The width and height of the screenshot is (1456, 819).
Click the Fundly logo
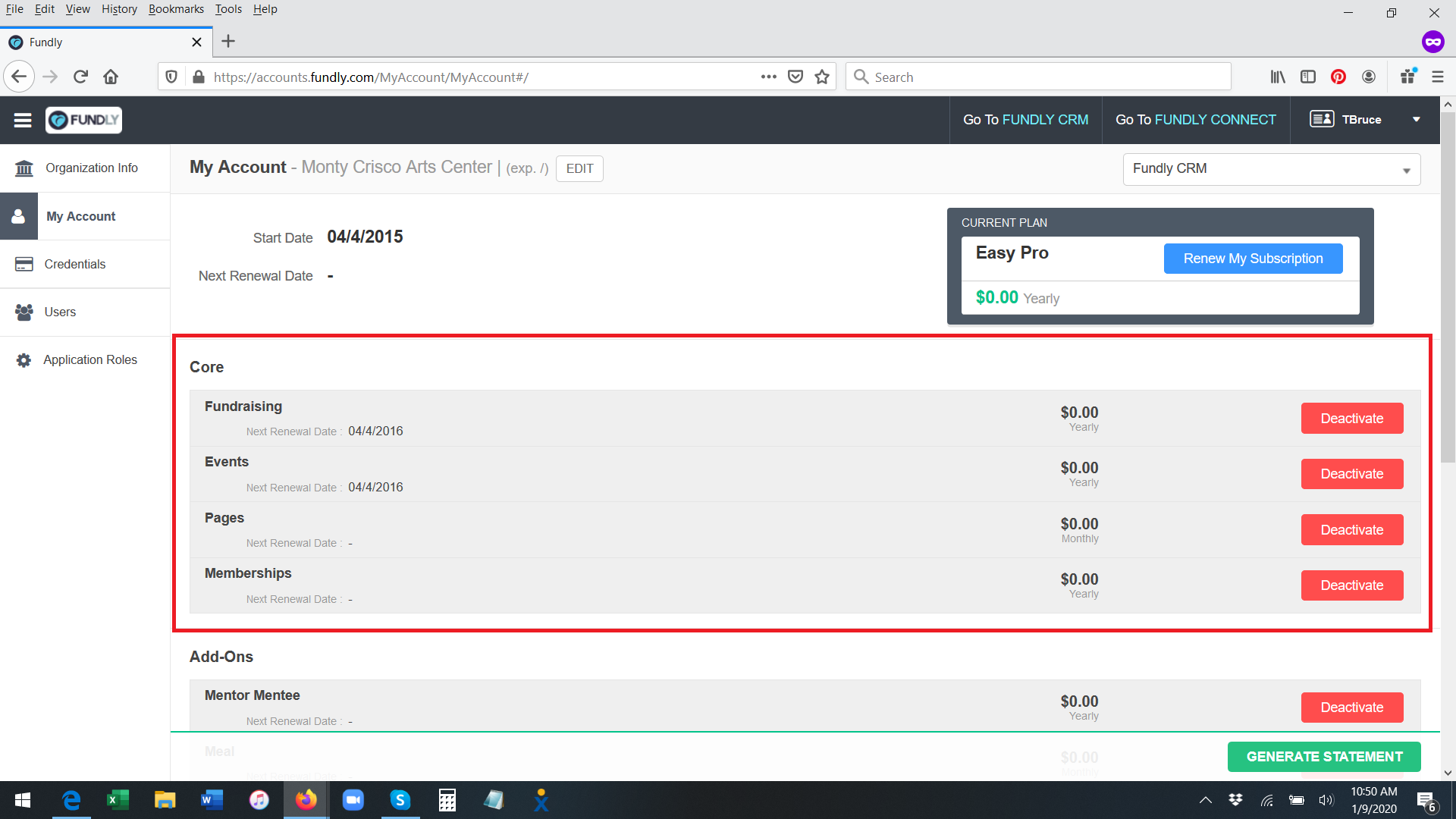tap(83, 120)
